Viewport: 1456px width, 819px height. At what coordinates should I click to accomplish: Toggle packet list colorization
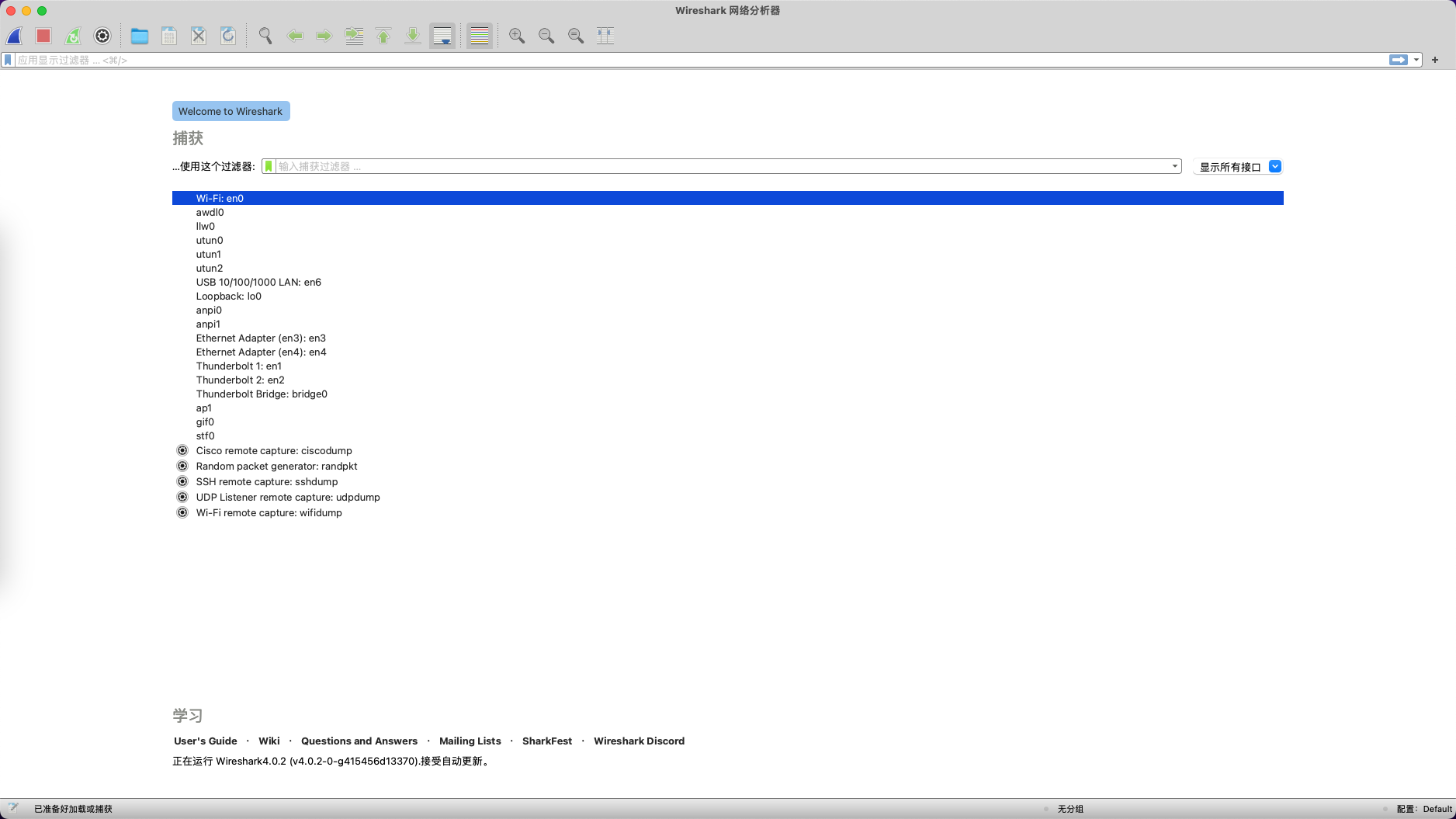pos(480,36)
